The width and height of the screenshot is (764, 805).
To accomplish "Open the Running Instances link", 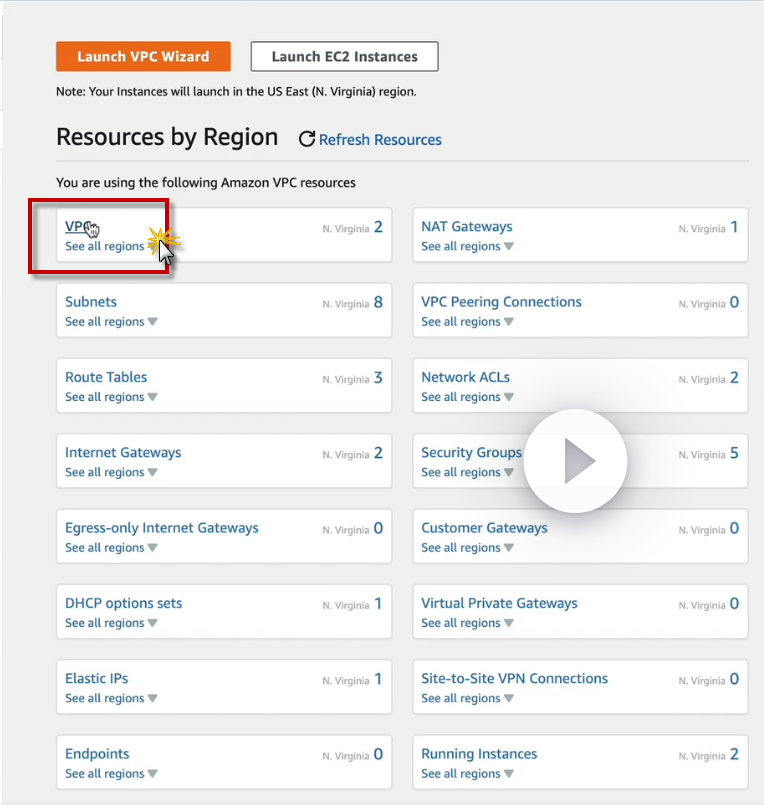I will [479, 754].
